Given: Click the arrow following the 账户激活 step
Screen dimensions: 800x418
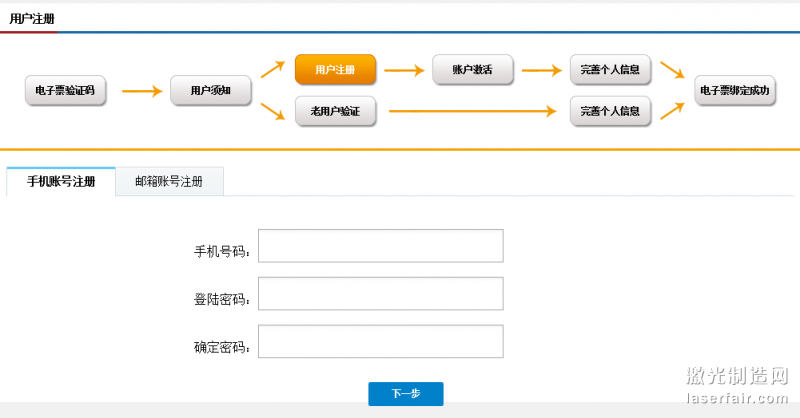Looking at the screenshot, I should pos(541,70).
